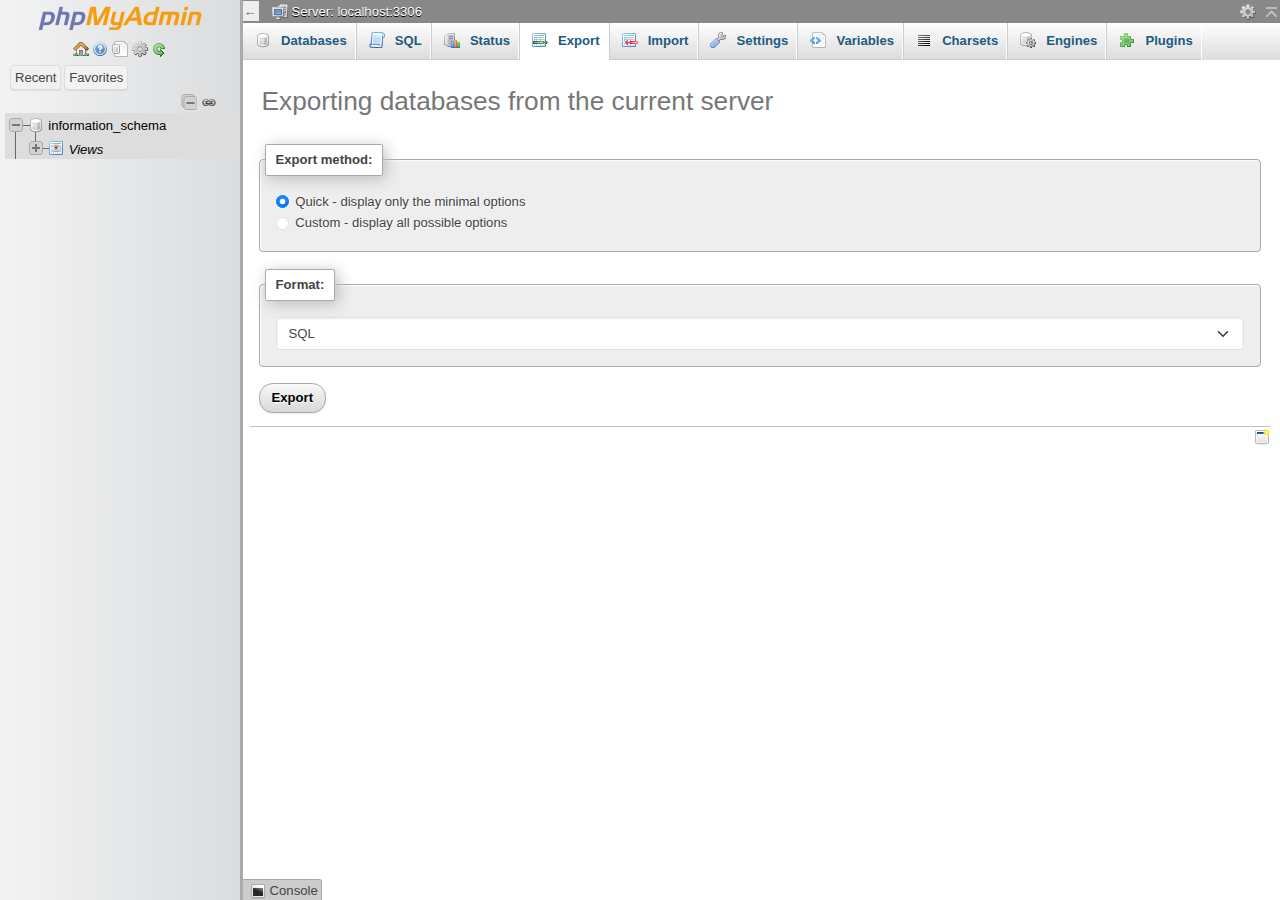1280x900 pixels.
Task: Select the Custom export method option
Action: click(282, 223)
